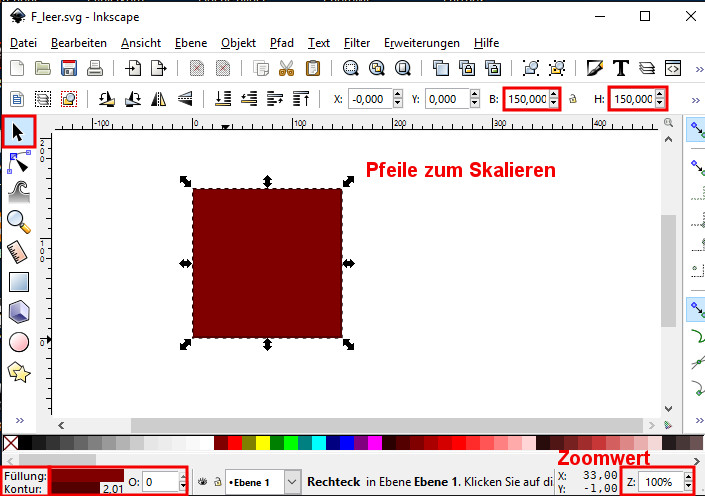This screenshot has width=705, height=496.
Task: Pick the cyan palette swatch
Action: [x=319, y=443]
